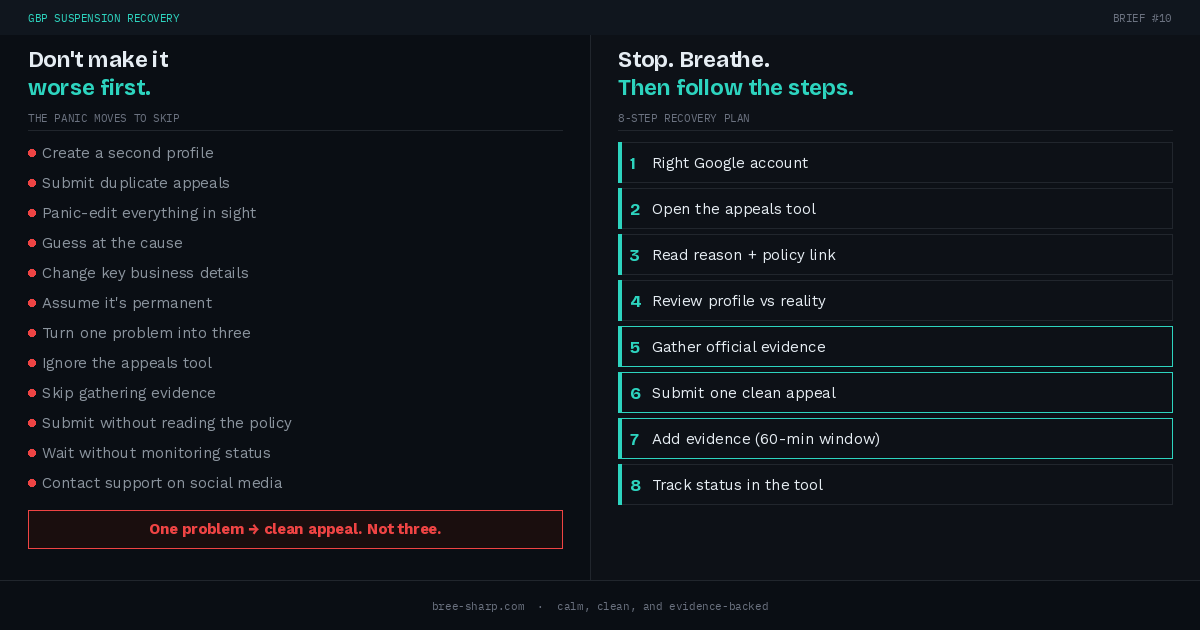Click 'Submit one clean appeal' step
The height and width of the screenshot is (630, 1200).
click(895, 393)
